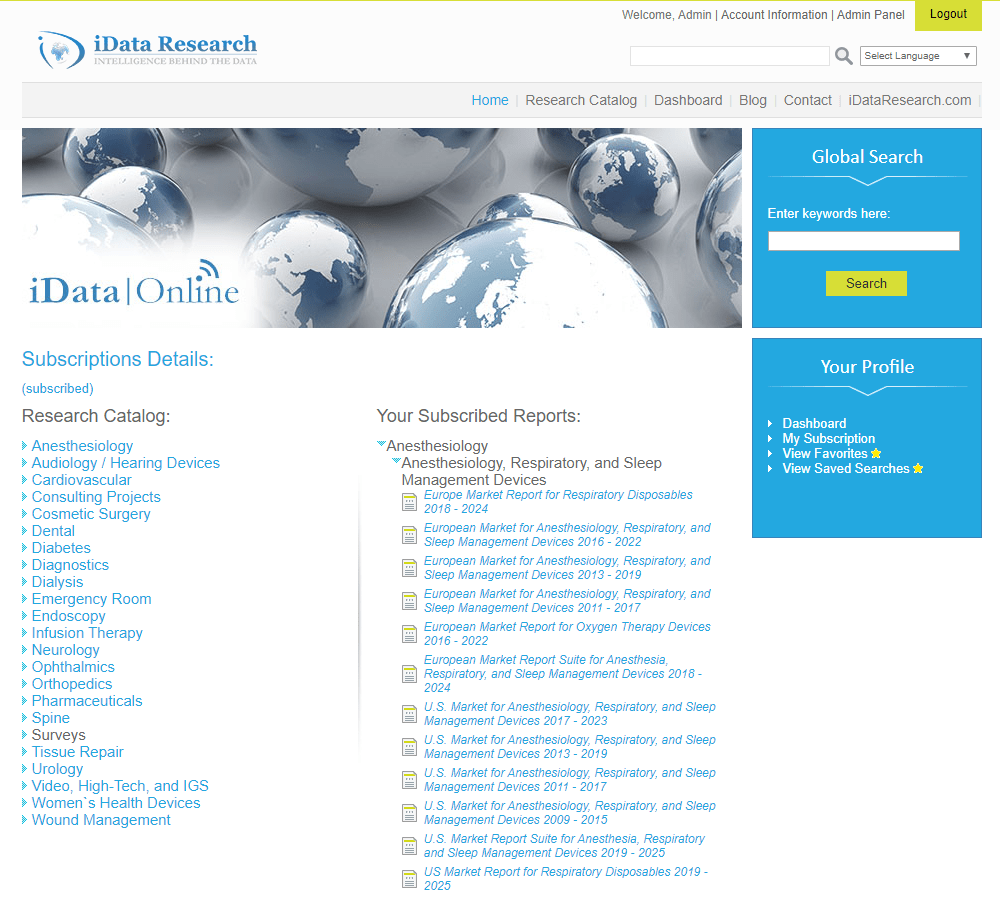Open the Diagnostics category

pyautogui.click(x=70, y=564)
